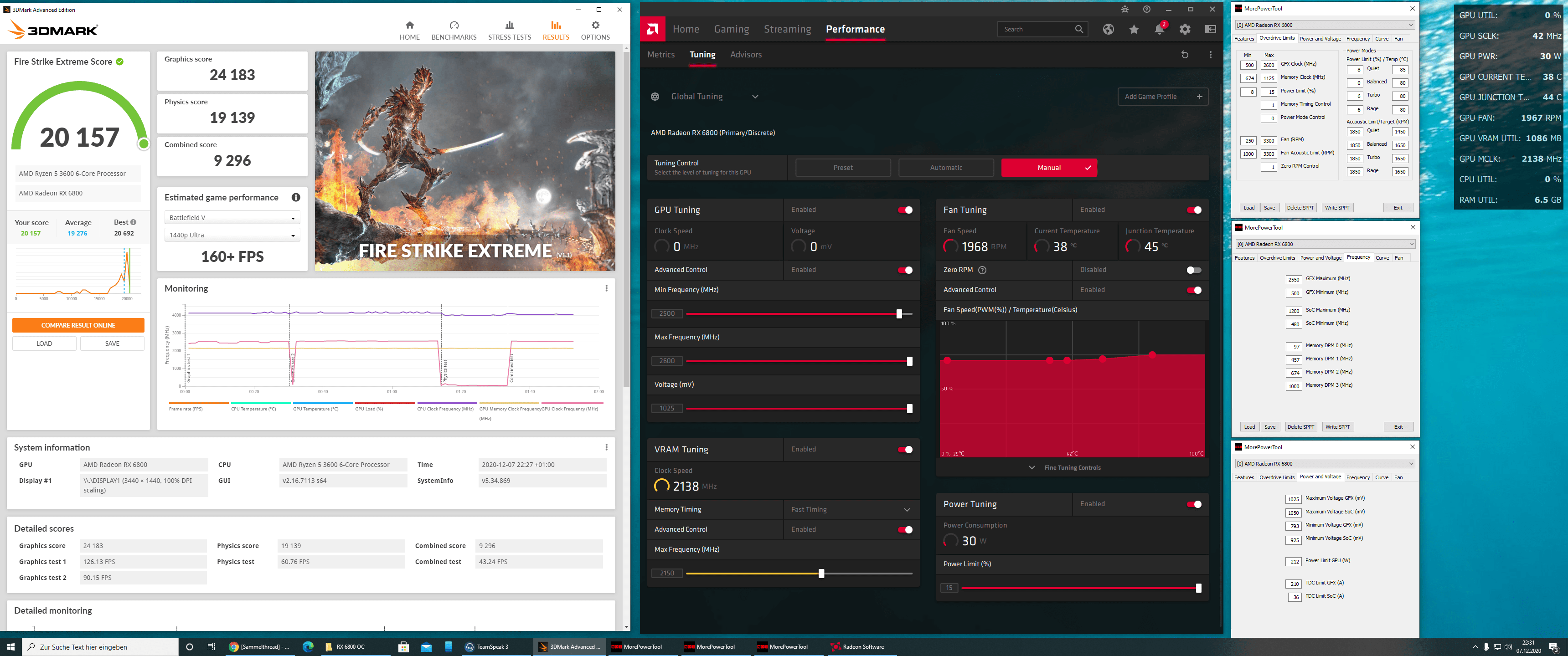Open 3DMark Stress Tests section

point(510,30)
